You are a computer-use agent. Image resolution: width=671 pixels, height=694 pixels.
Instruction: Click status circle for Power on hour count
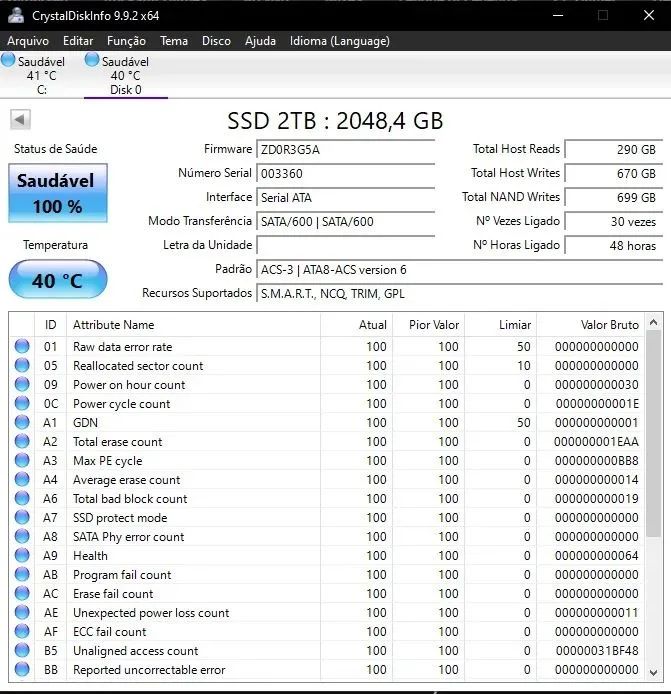[x=22, y=384]
